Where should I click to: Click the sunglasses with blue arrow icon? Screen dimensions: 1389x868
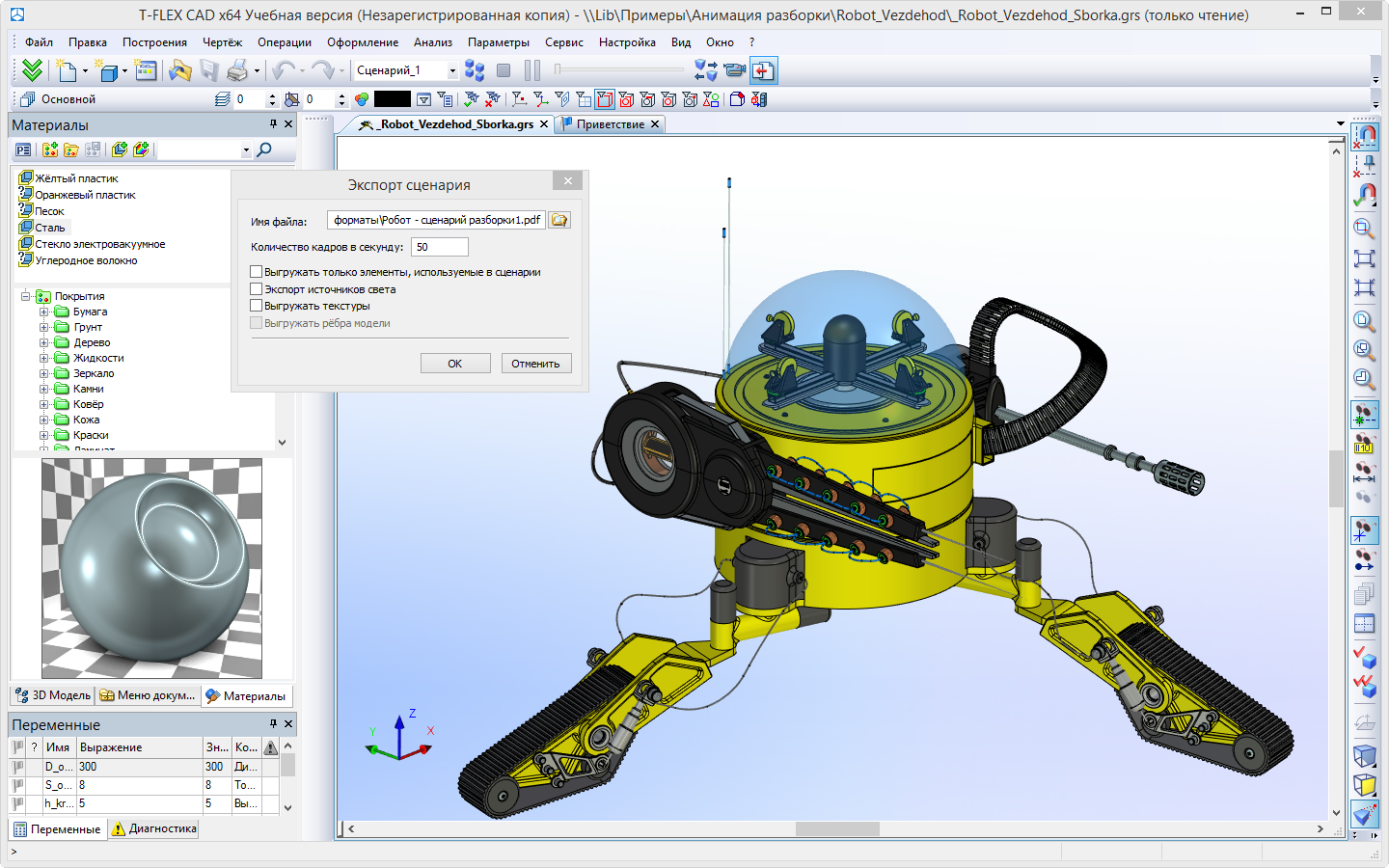coord(1364,559)
